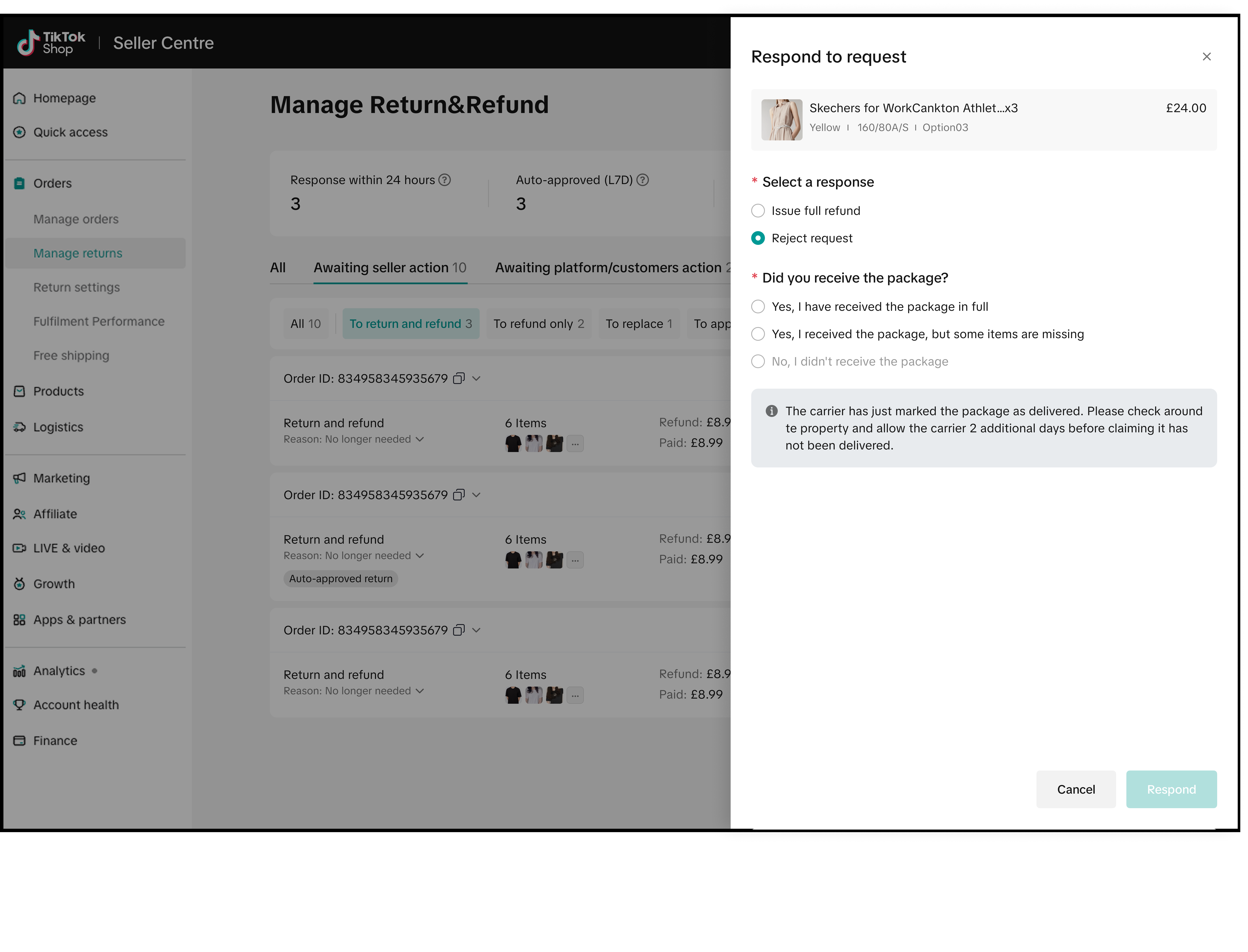Viewport: 1248px width, 952px height.
Task: Open Manage returns in the sidebar
Action: pyautogui.click(x=95, y=253)
